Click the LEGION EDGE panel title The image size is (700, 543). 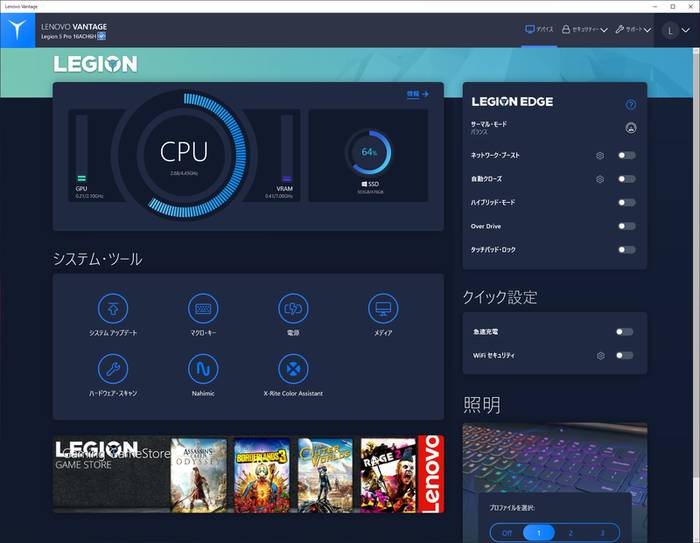click(x=512, y=102)
